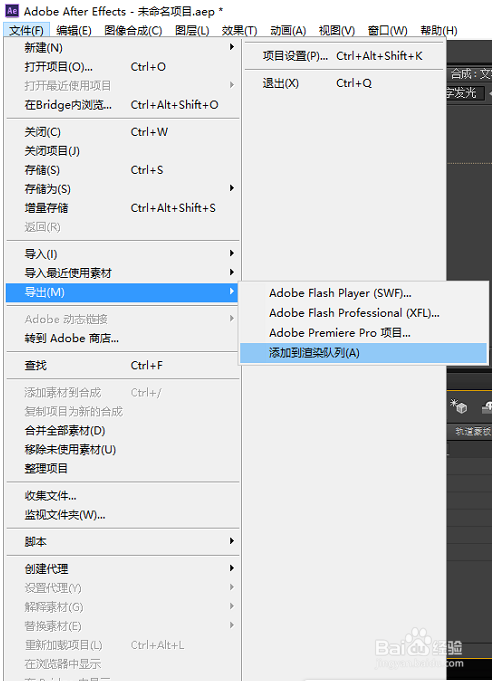Viewport: 492px width, 681px height.
Task: Select 查找 Ctrl+F menu item
Action: (122, 365)
